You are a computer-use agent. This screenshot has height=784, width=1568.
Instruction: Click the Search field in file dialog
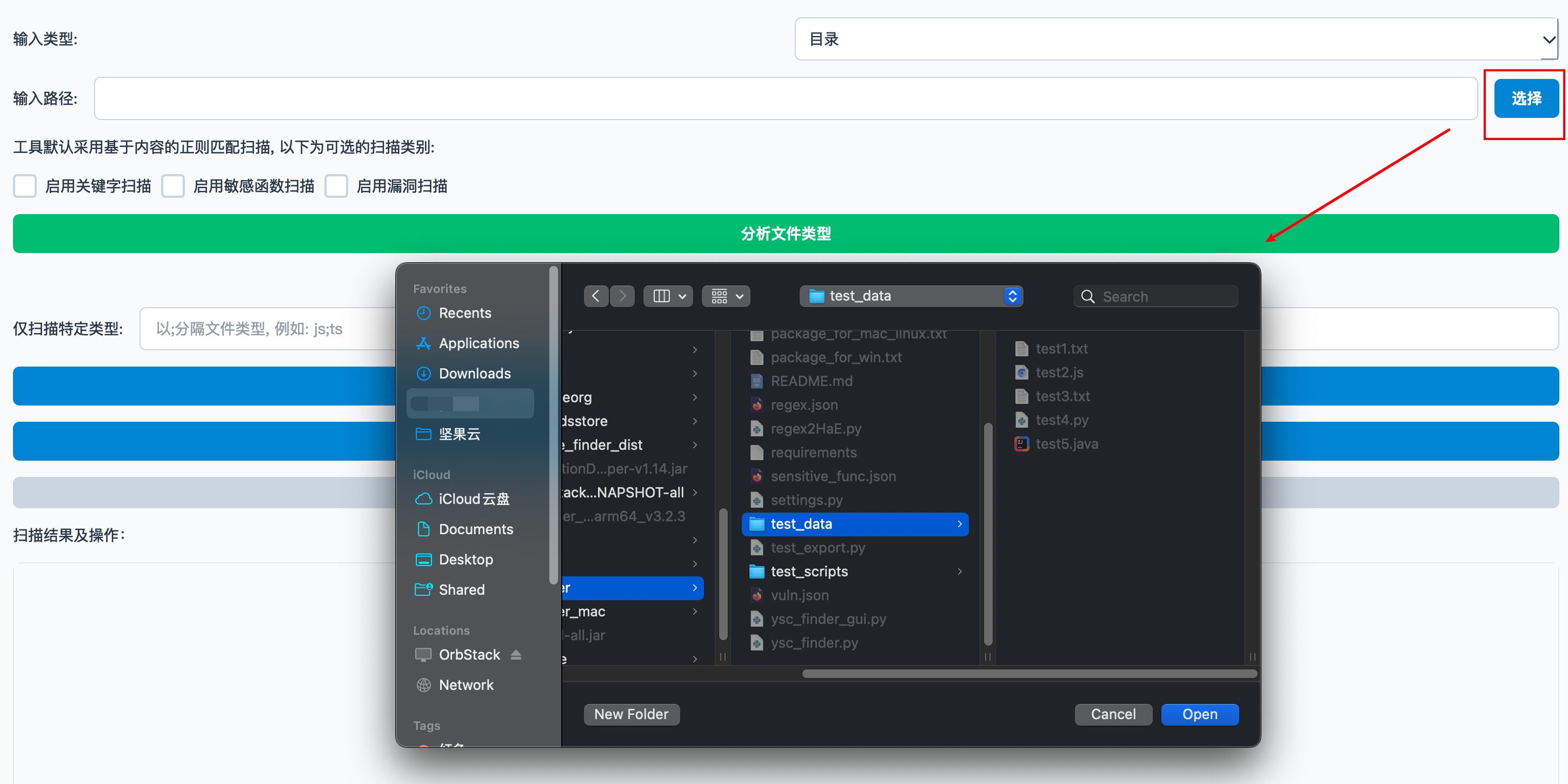click(x=1155, y=296)
